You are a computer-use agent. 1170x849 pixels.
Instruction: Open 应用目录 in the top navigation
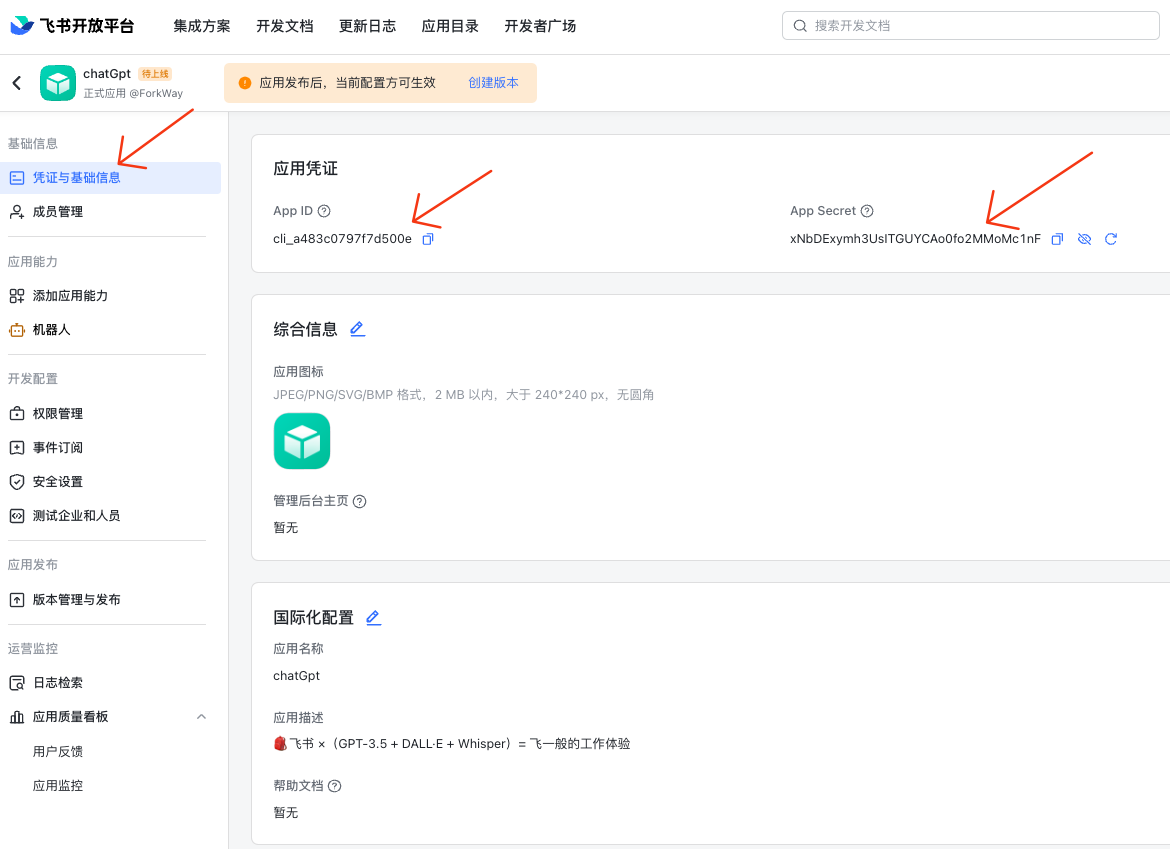click(450, 26)
